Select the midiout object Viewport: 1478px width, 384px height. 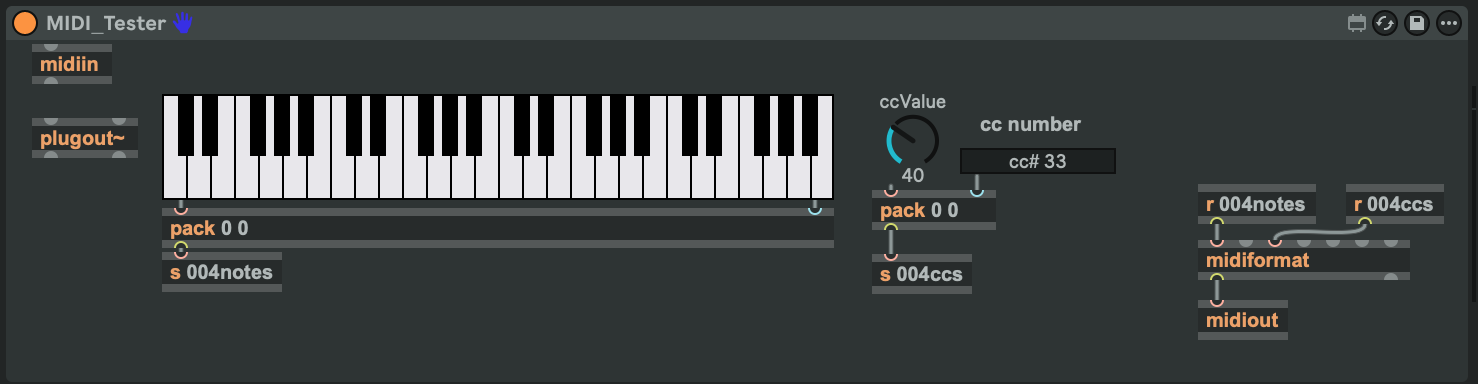[1243, 320]
